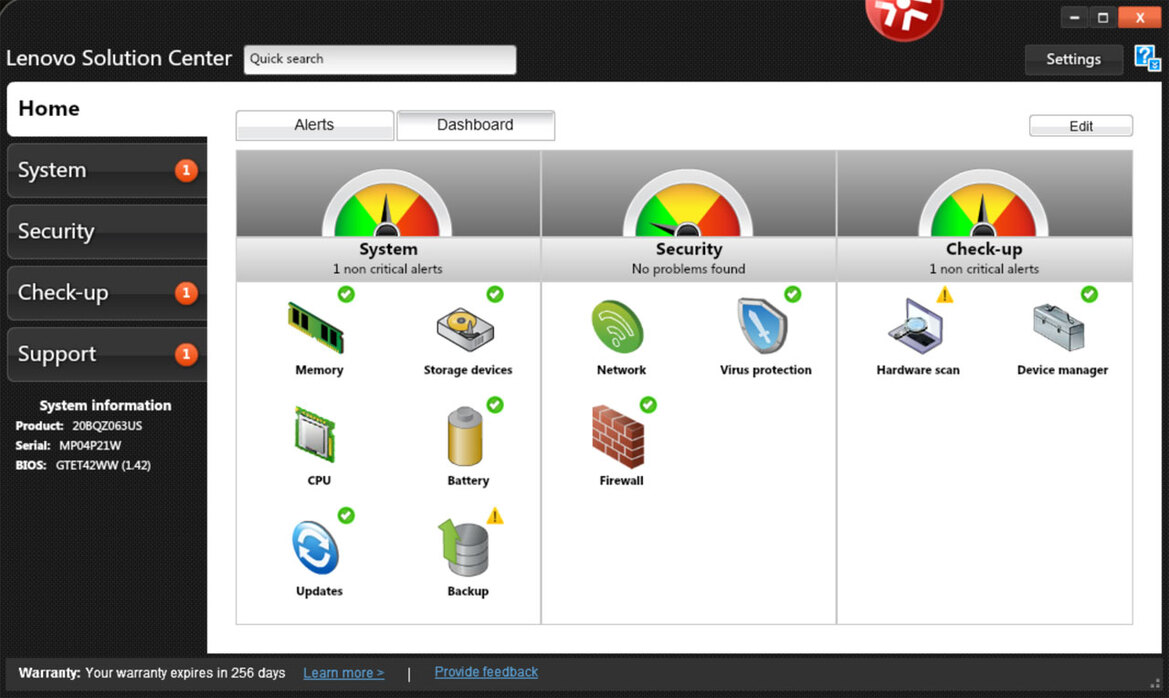Viewport: 1169px width, 698px height.
Task: Click the Hardware scan warning triangle badge
Action: [x=945, y=295]
